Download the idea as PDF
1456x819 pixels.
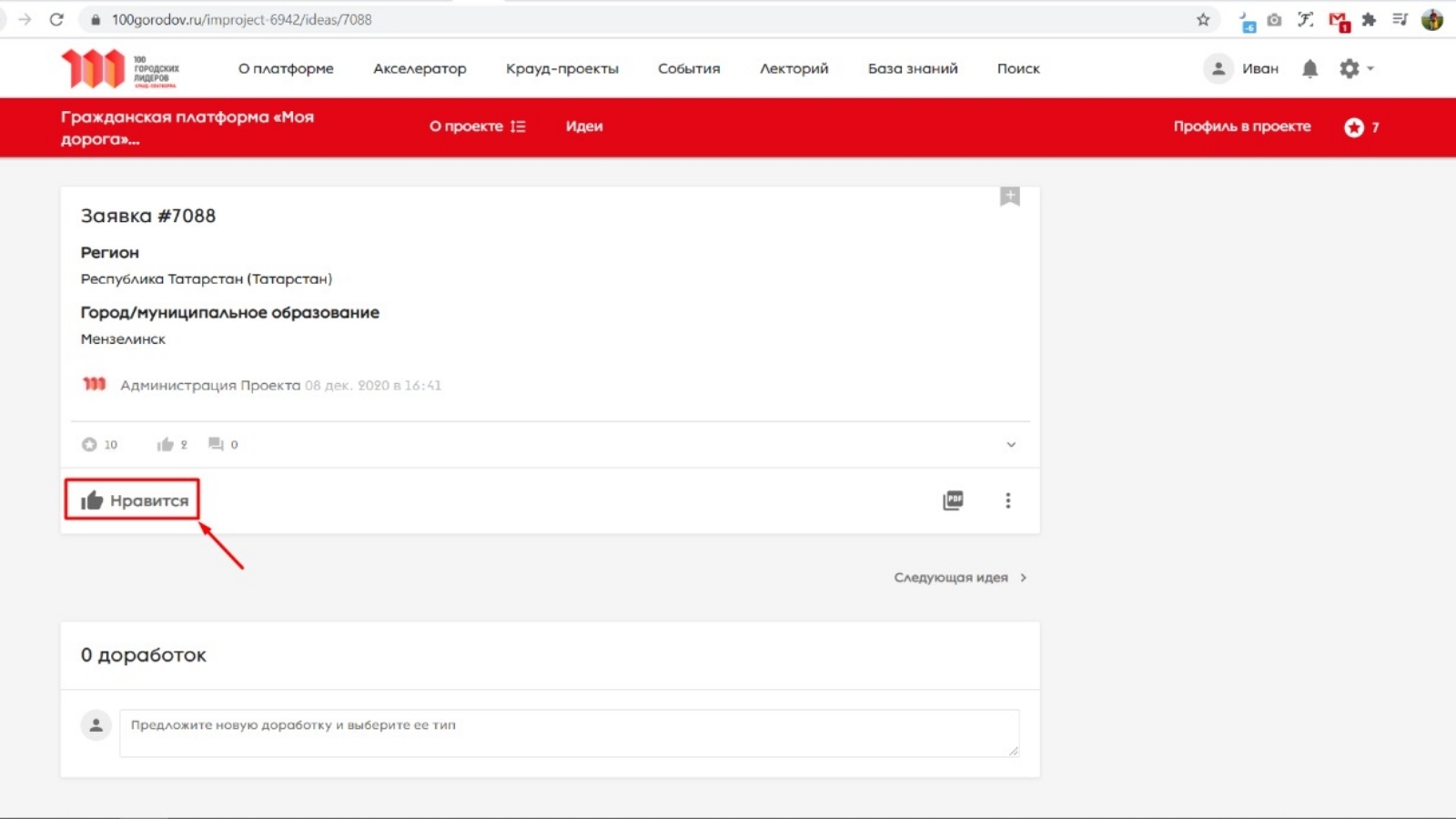point(953,500)
